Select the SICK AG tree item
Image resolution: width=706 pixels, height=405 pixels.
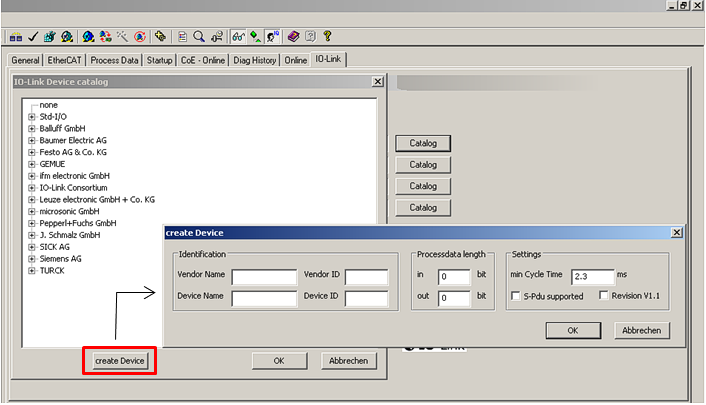(54, 247)
